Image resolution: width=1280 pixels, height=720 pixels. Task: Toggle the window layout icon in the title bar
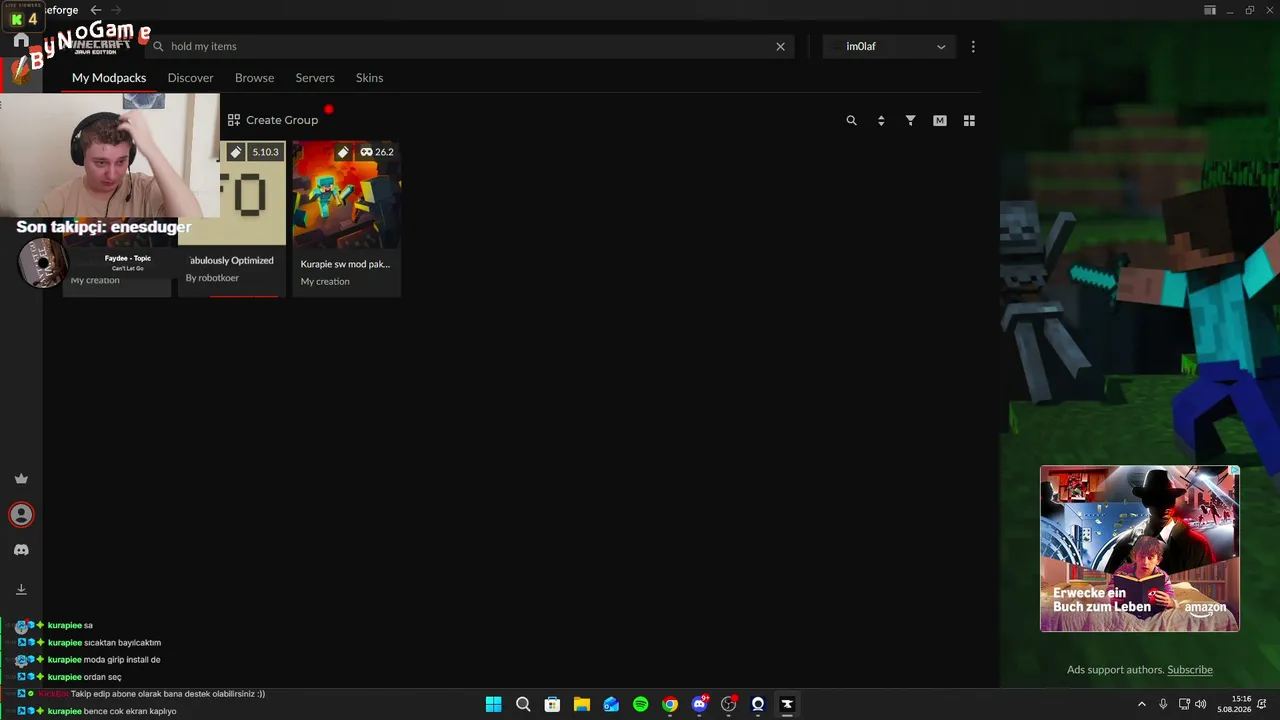tap(1210, 10)
